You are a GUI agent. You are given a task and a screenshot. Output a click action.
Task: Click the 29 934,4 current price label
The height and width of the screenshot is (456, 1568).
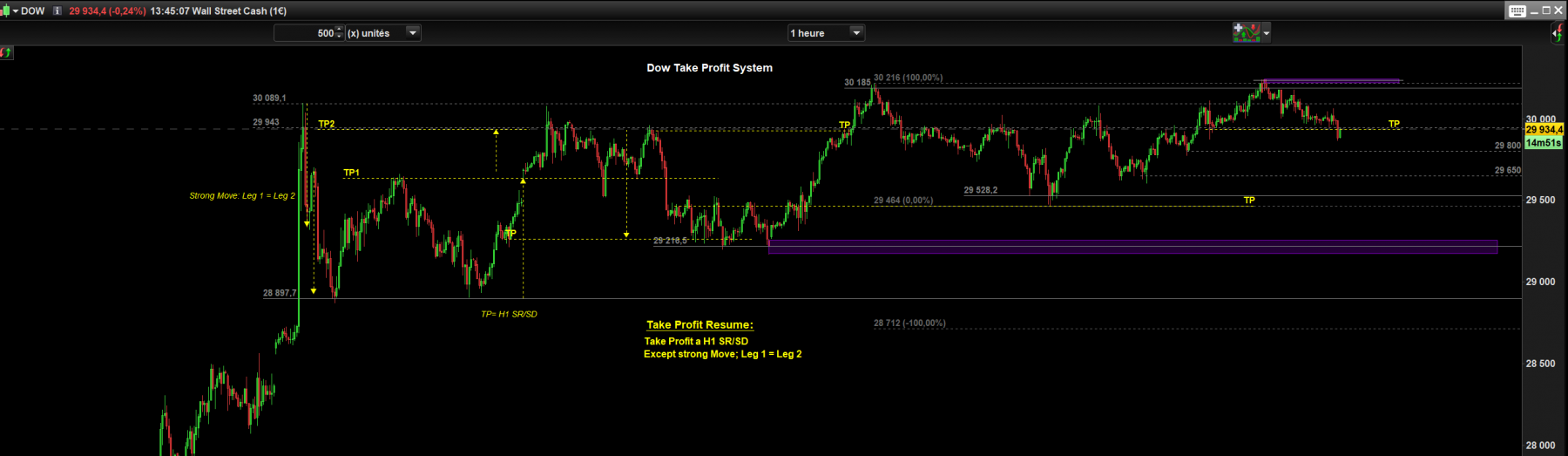1544,129
